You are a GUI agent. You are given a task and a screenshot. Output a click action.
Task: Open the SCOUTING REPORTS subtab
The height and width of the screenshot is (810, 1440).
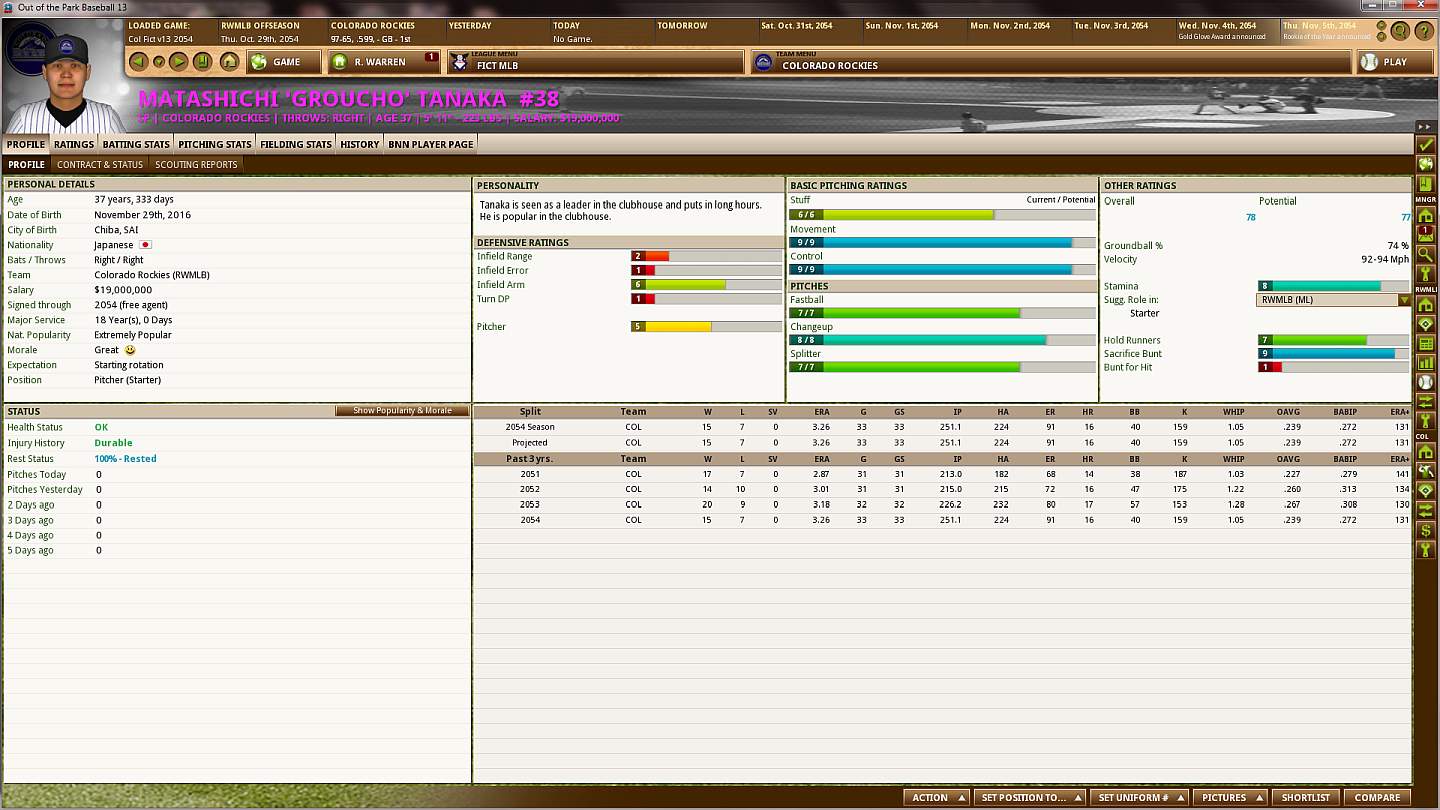click(x=196, y=164)
